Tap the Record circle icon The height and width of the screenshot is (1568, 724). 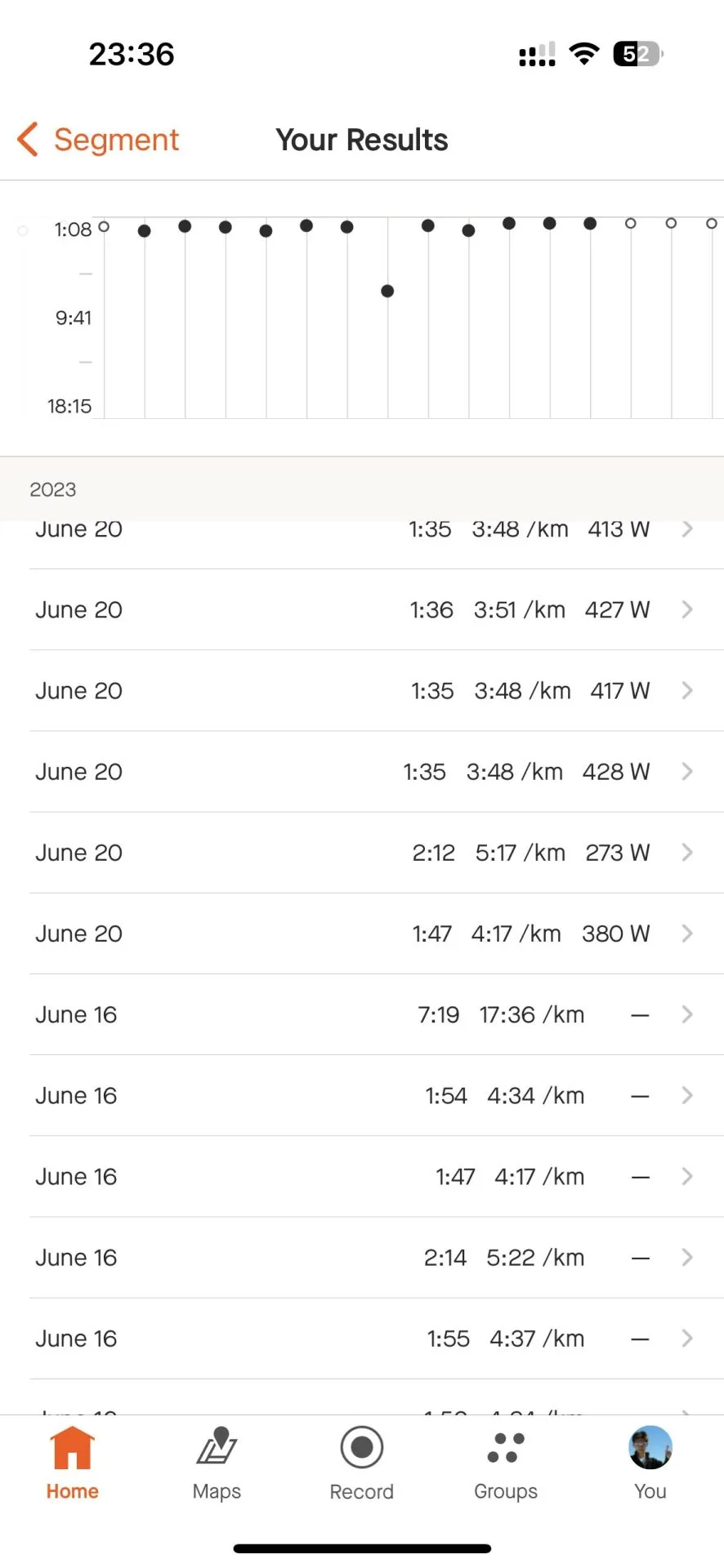pos(361,1448)
